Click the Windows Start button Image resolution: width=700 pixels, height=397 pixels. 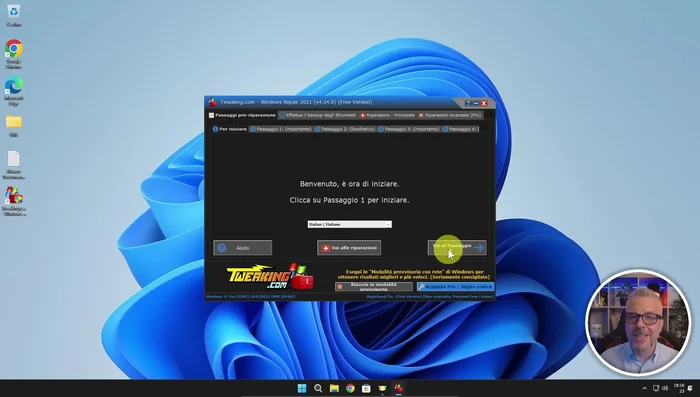click(x=302, y=388)
